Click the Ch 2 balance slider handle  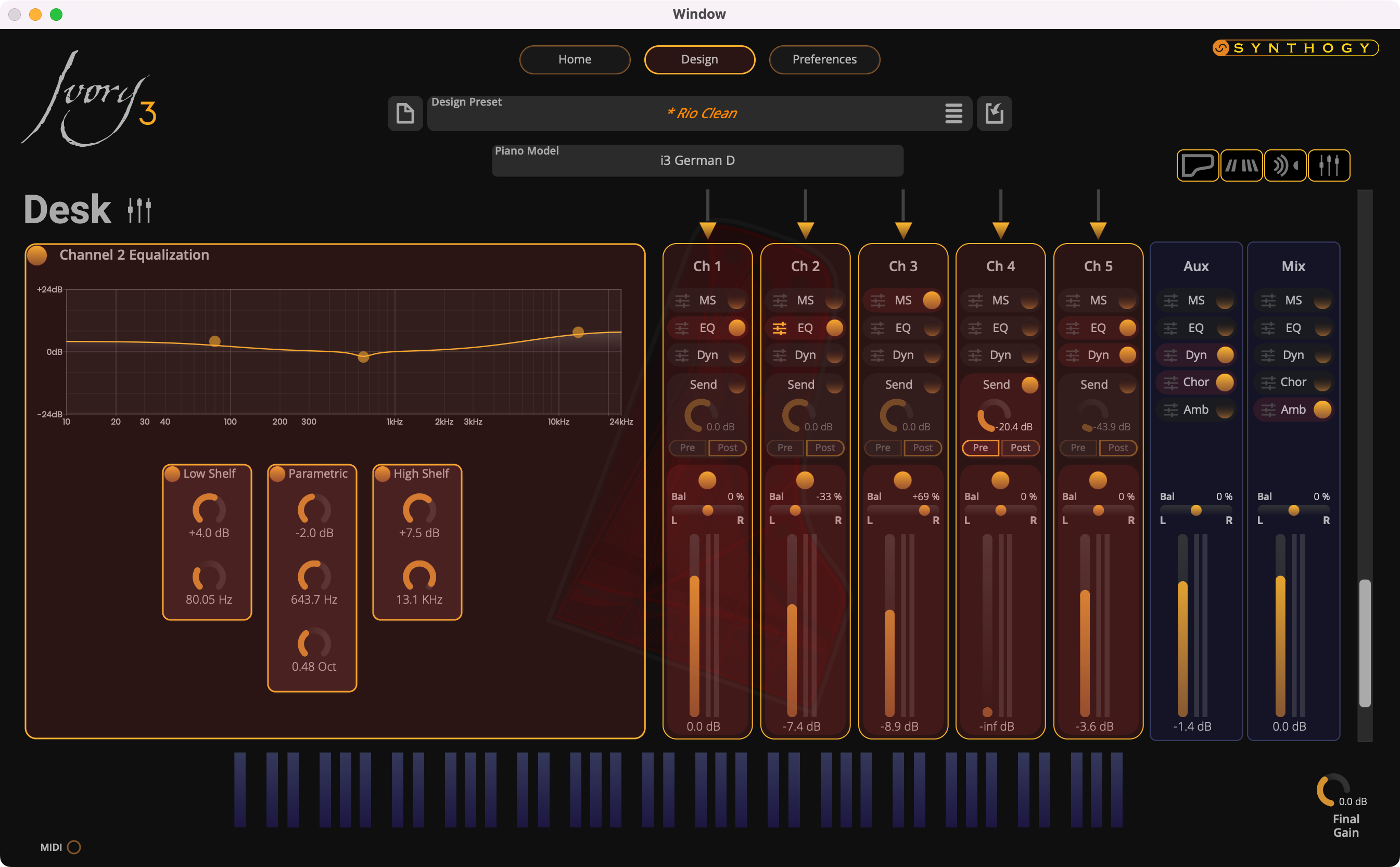tap(795, 511)
